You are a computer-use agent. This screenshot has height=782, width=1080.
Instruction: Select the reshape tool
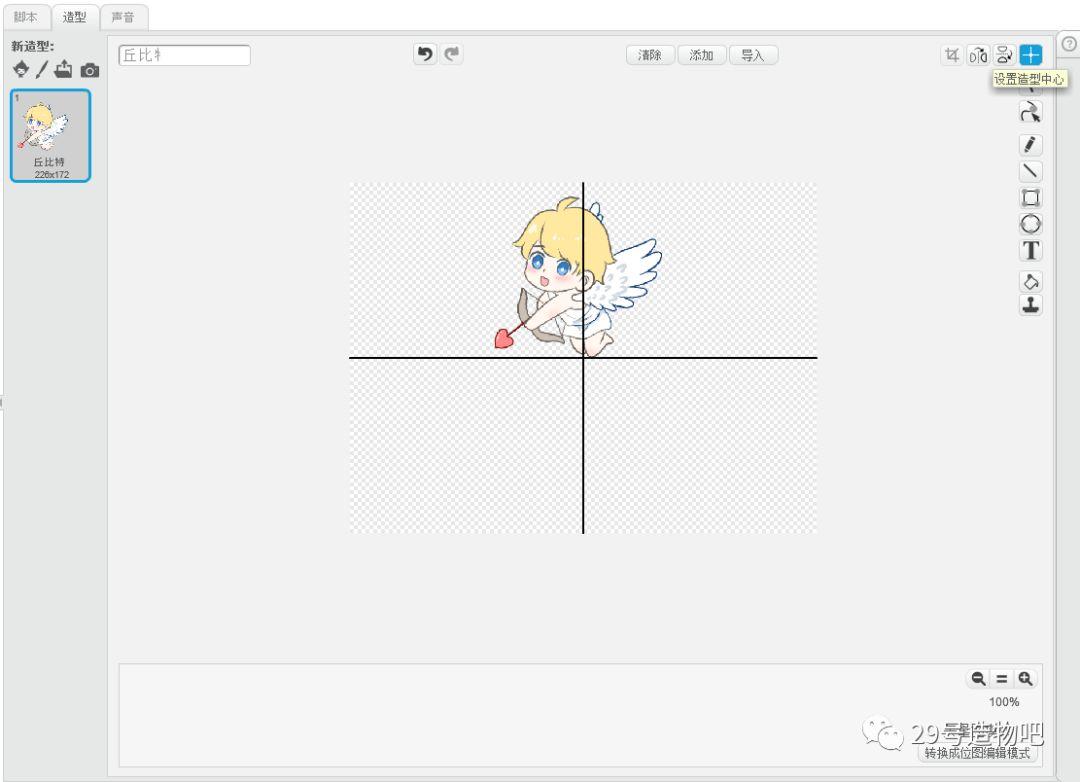[x=1030, y=112]
